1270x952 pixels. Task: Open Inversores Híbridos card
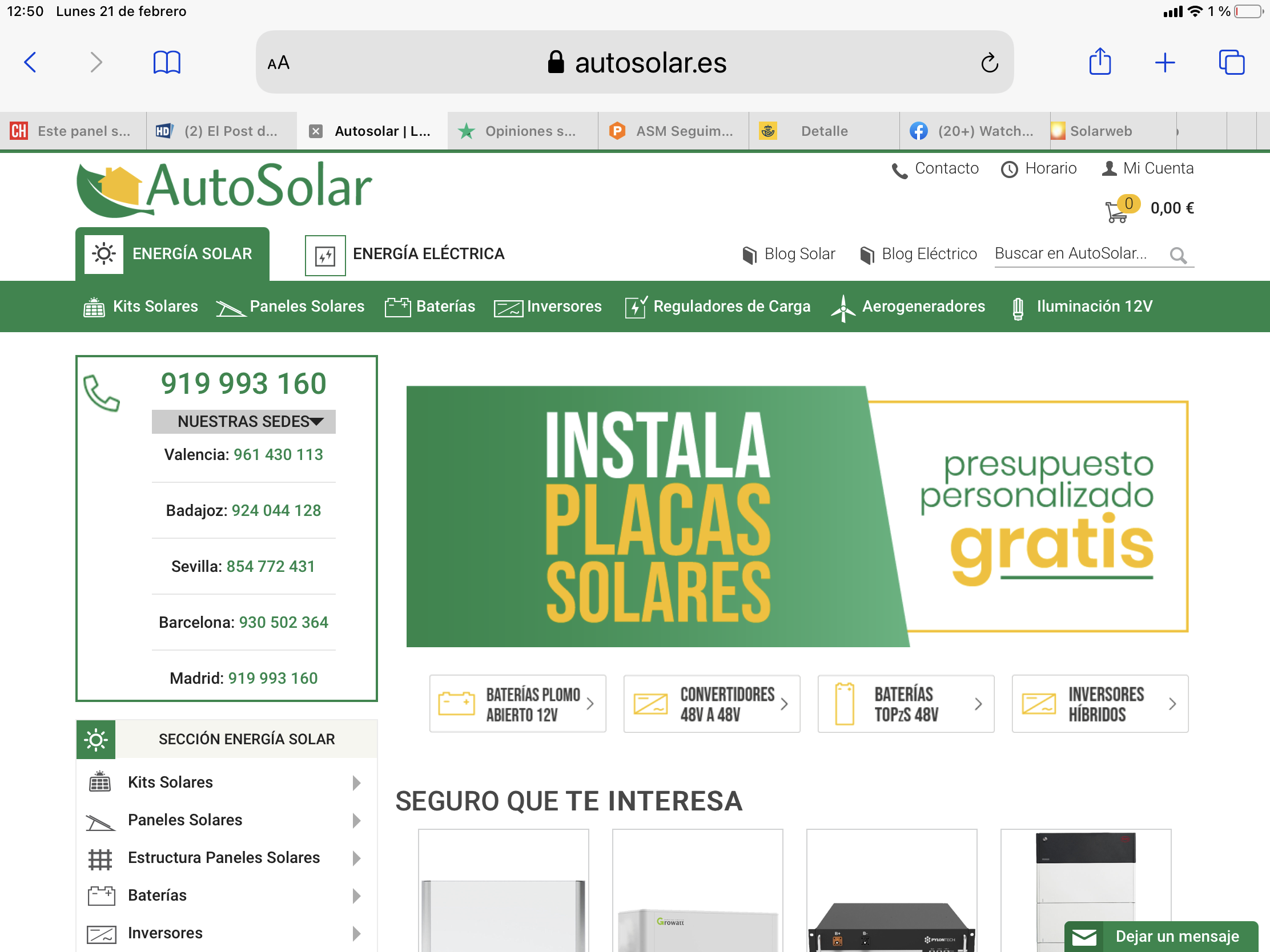[x=1099, y=704]
